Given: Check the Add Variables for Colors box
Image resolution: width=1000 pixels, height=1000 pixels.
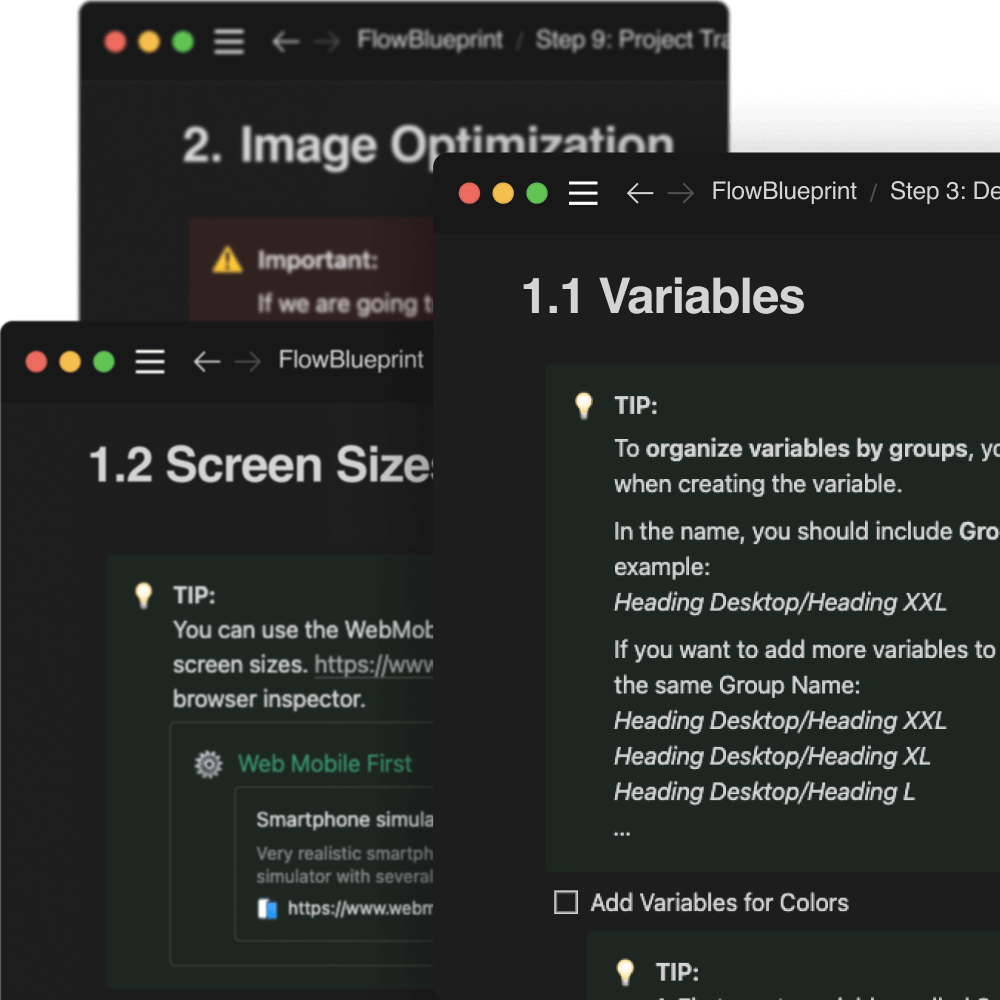Looking at the screenshot, I should [x=566, y=902].
